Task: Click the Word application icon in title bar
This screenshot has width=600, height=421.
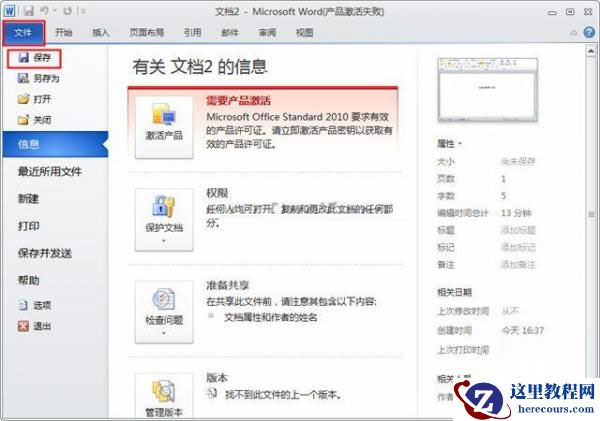Action: click(9, 11)
